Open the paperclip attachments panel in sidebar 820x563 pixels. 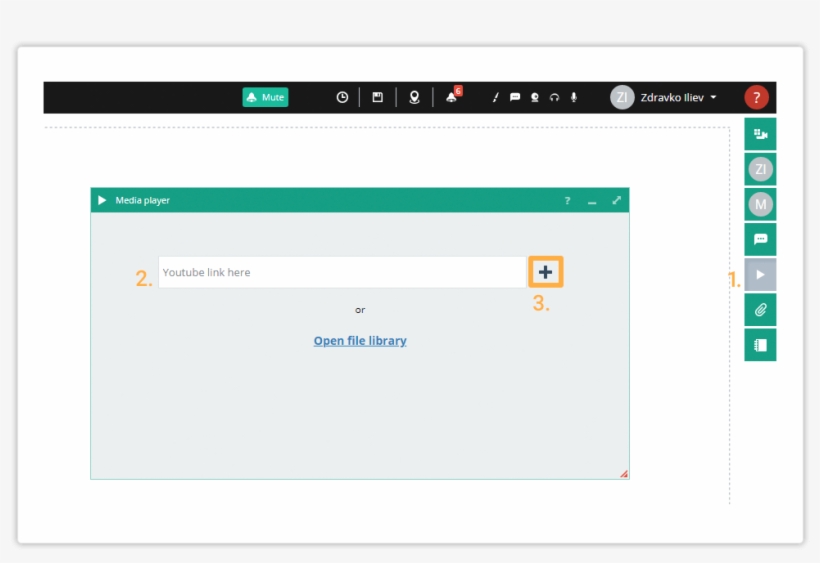760,309
